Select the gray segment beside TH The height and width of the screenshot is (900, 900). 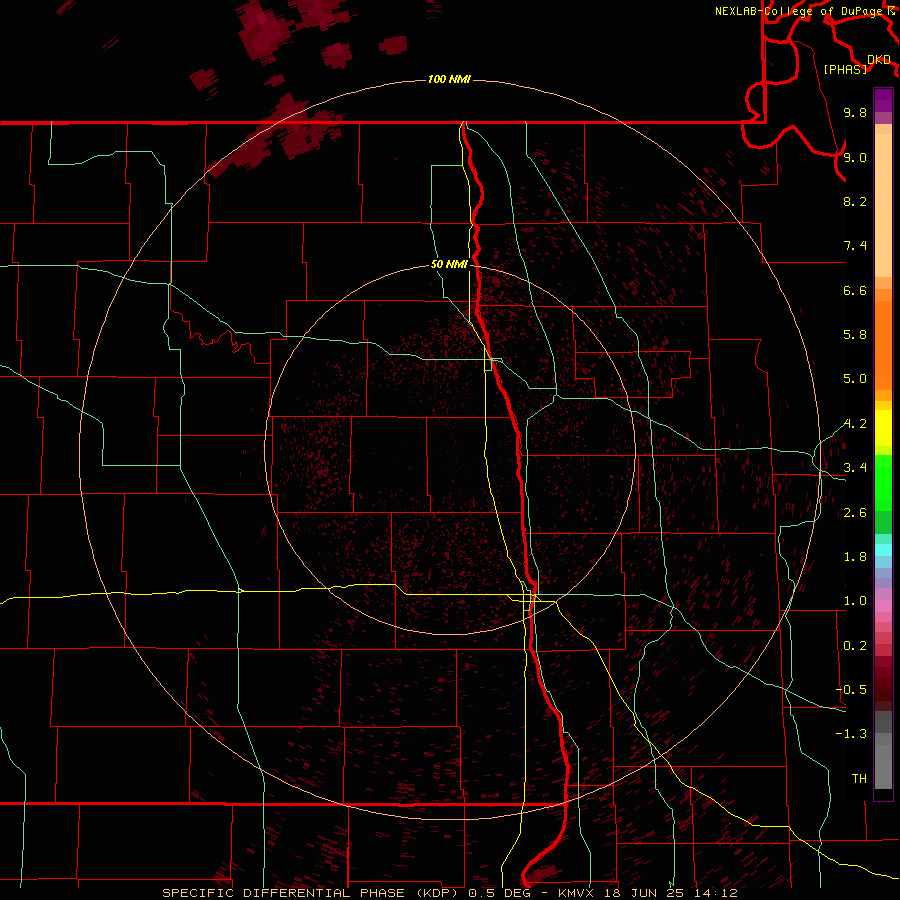(x=883, y=767)
